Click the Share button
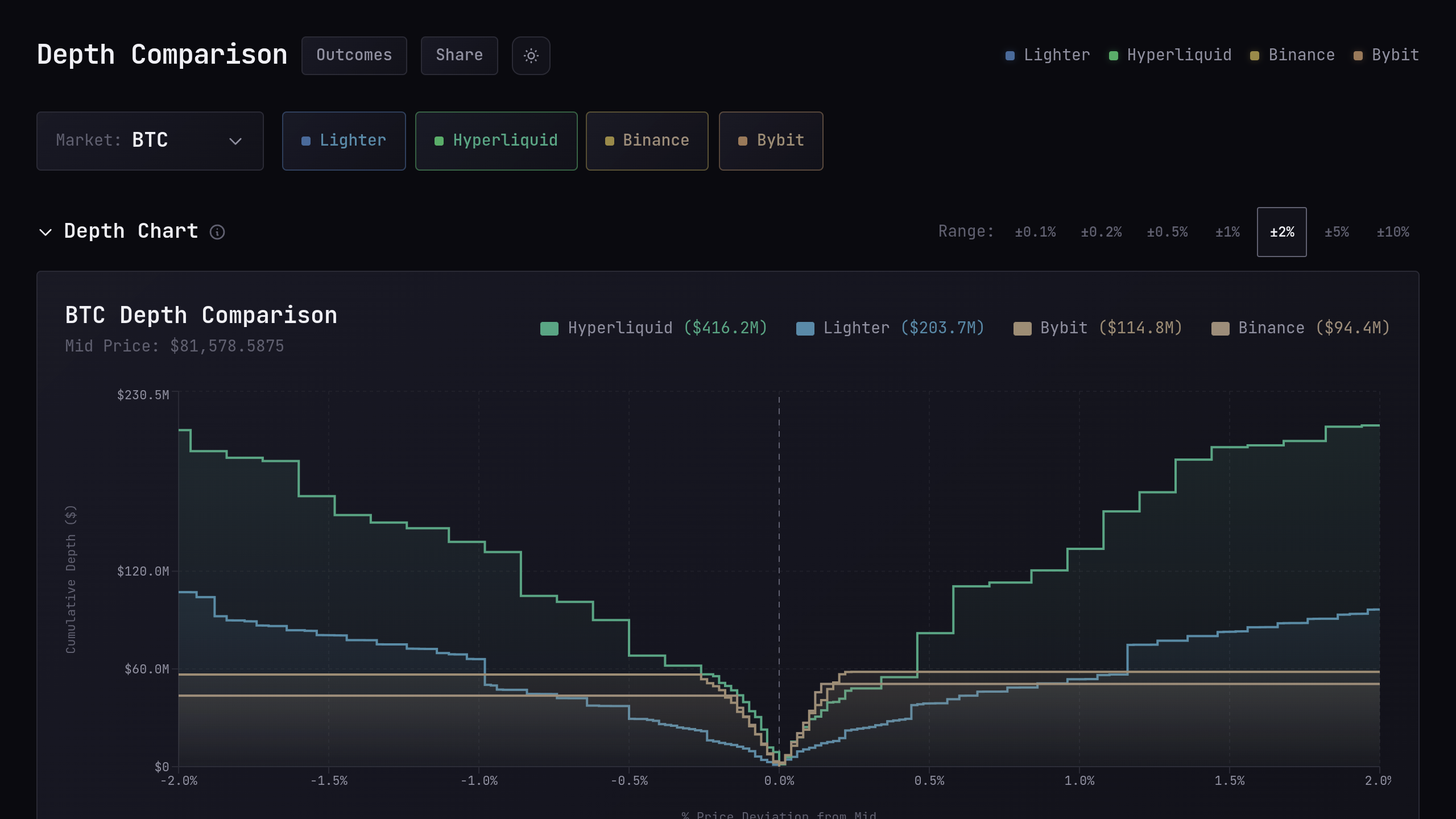The height and width of the screenshot is (819, 1456). tap(460, 56)
